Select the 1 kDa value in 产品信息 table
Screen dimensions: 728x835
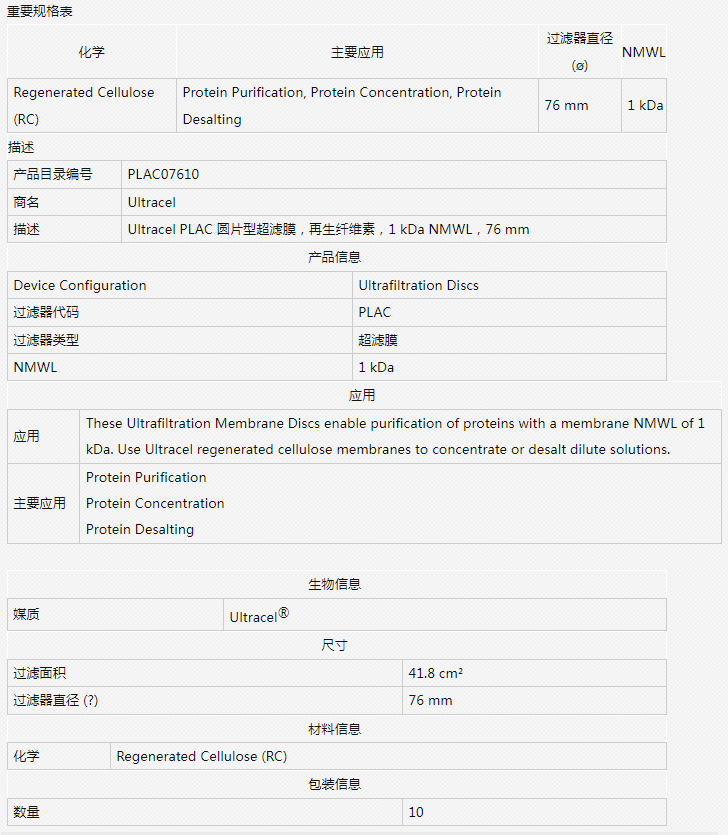(x=376, y=367)
